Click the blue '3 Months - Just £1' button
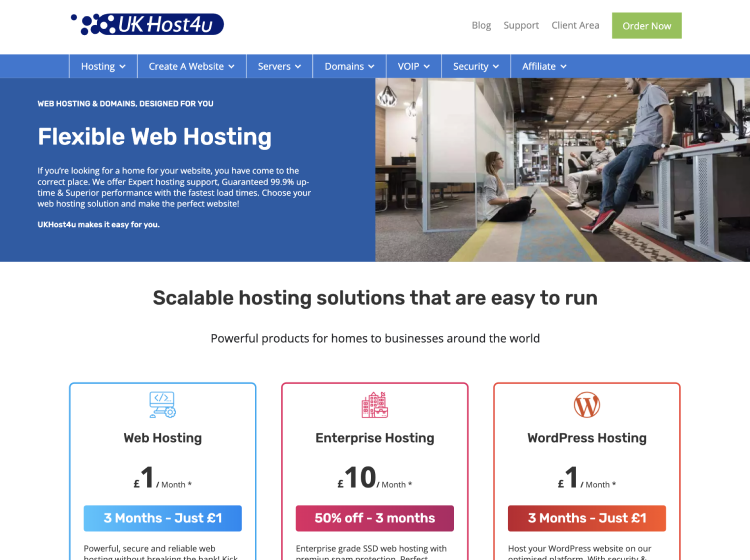The image size is (750, 560). point(162,518)
